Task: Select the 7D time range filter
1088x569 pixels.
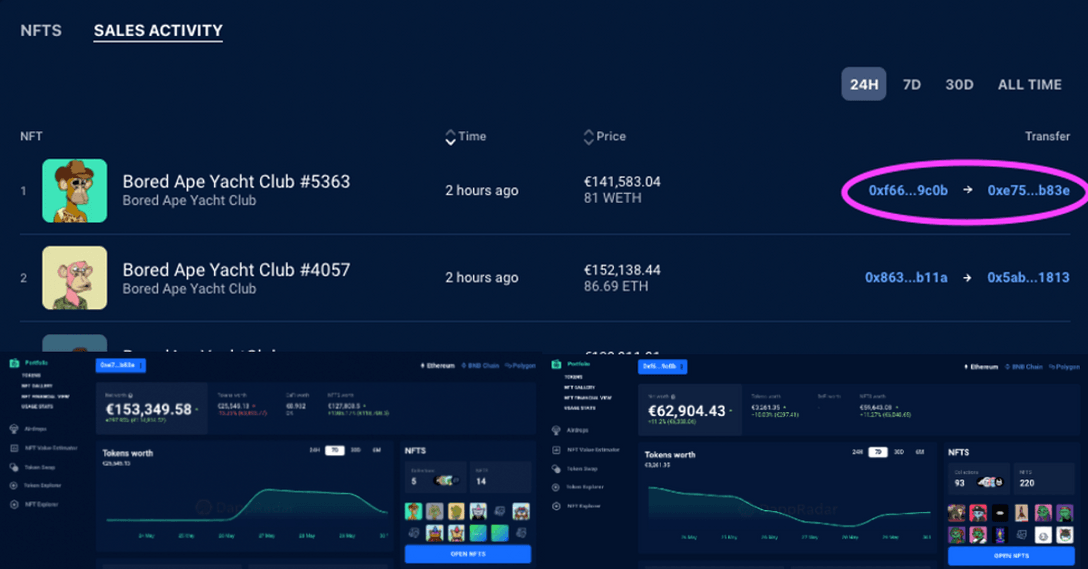Action: click(x=911, y=85)
